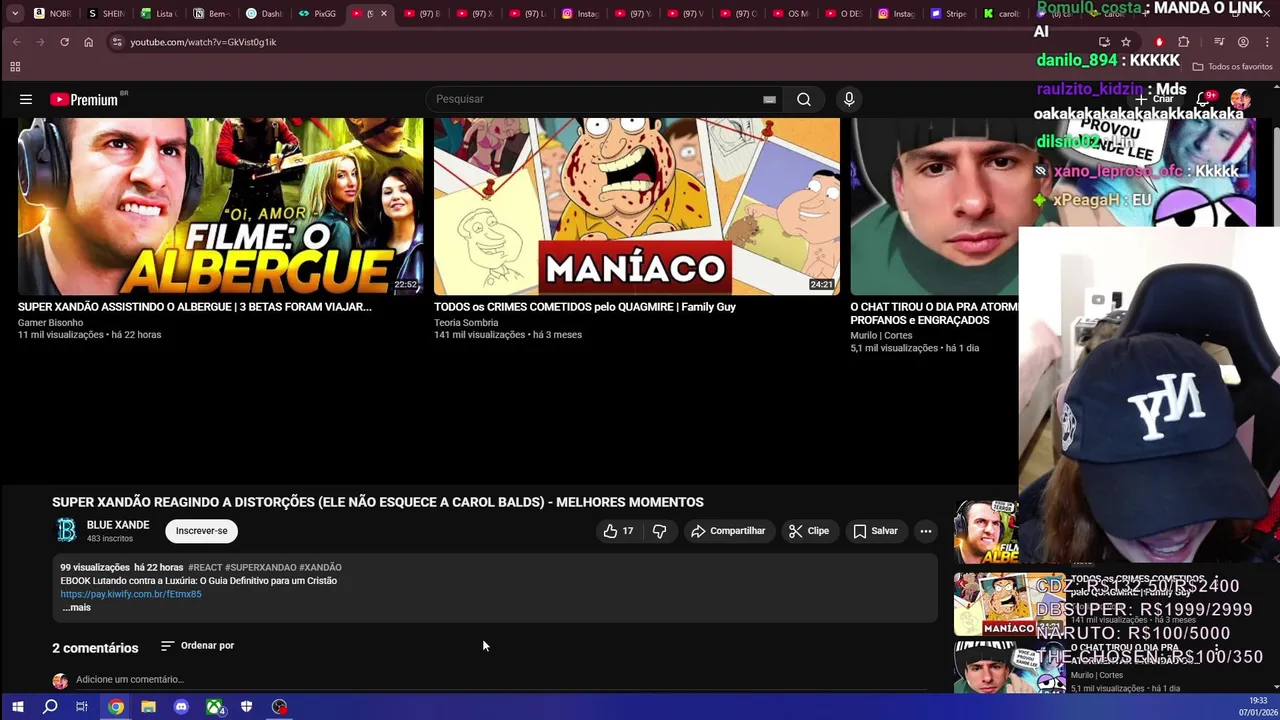The width and height of the screenshot is (1280, 720).
Task: Switch to the PixGG tab
Action: [318, 14]
